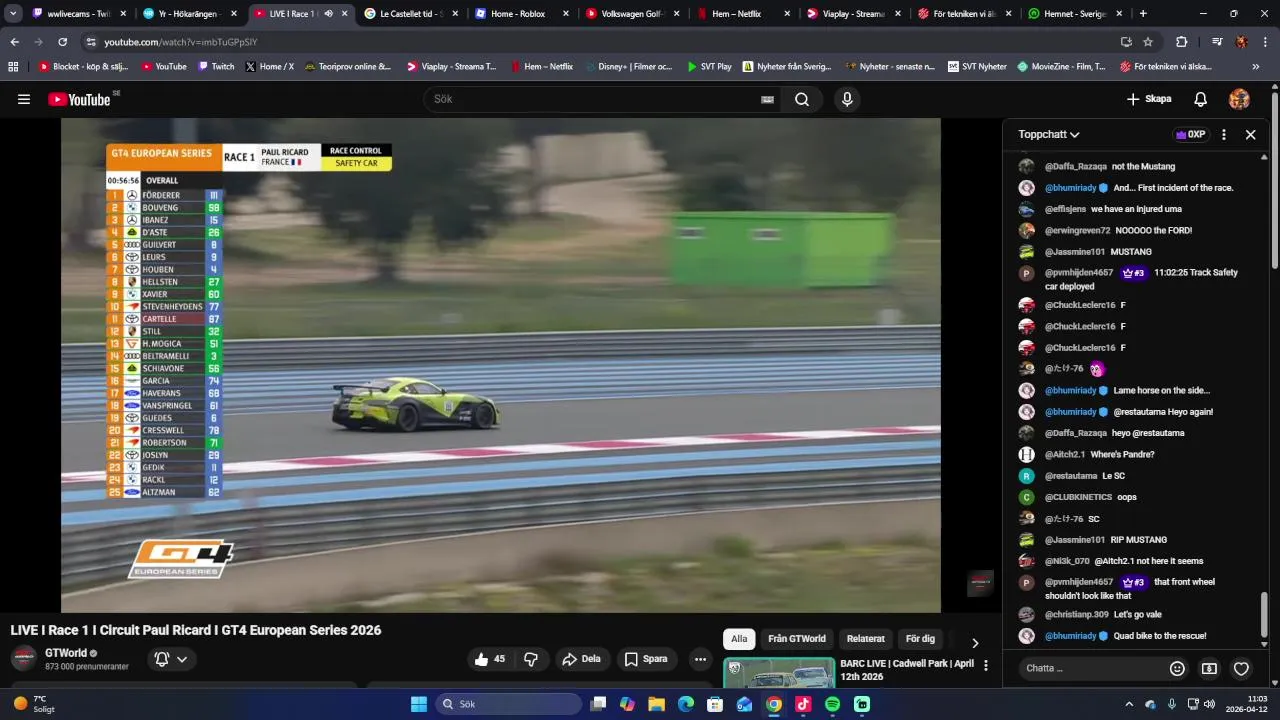
Task: Reload the page in Chrome
Action: point(62,42)
